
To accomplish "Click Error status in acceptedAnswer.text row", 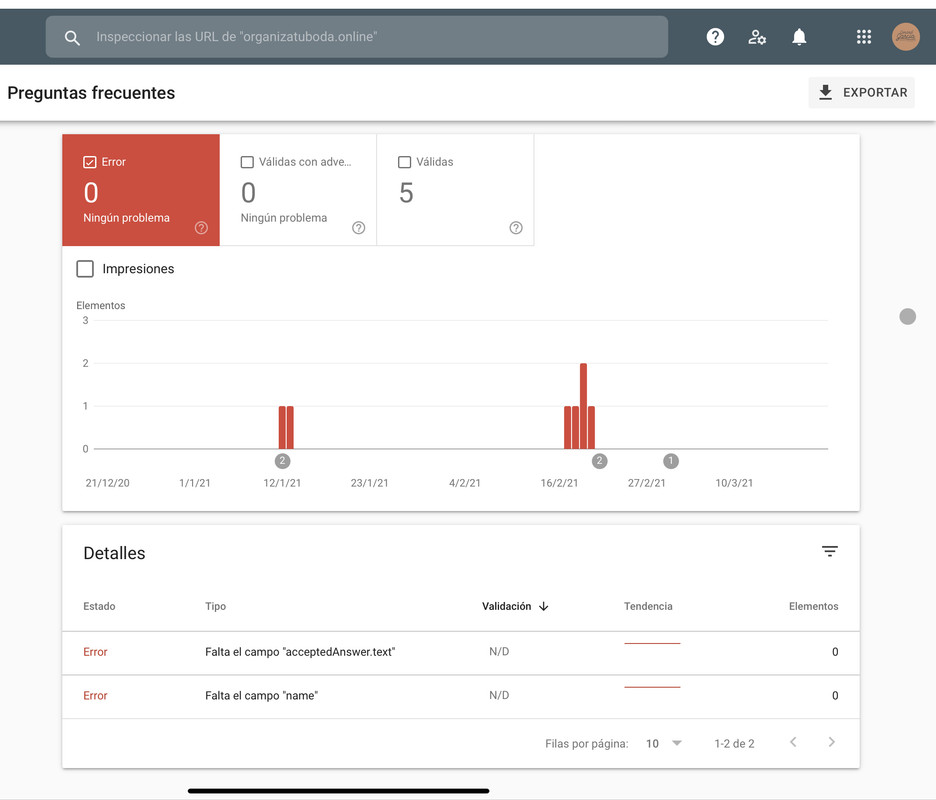I will pos(95,652).
